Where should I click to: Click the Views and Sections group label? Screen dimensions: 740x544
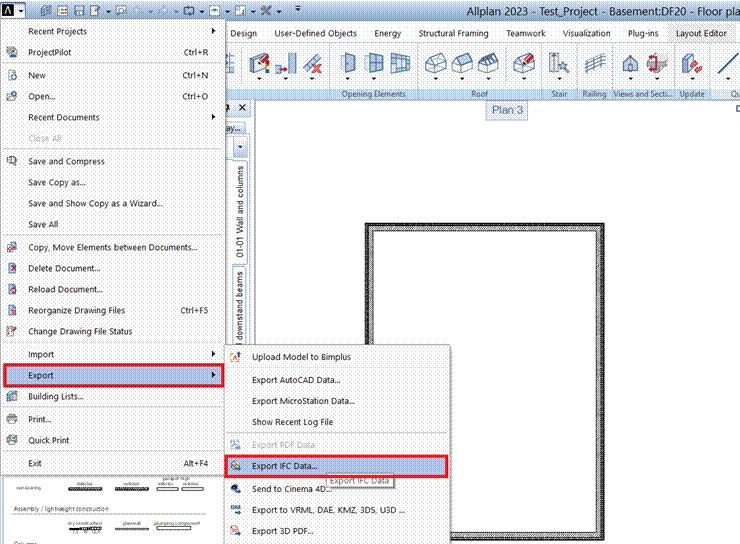pos(643,94)
